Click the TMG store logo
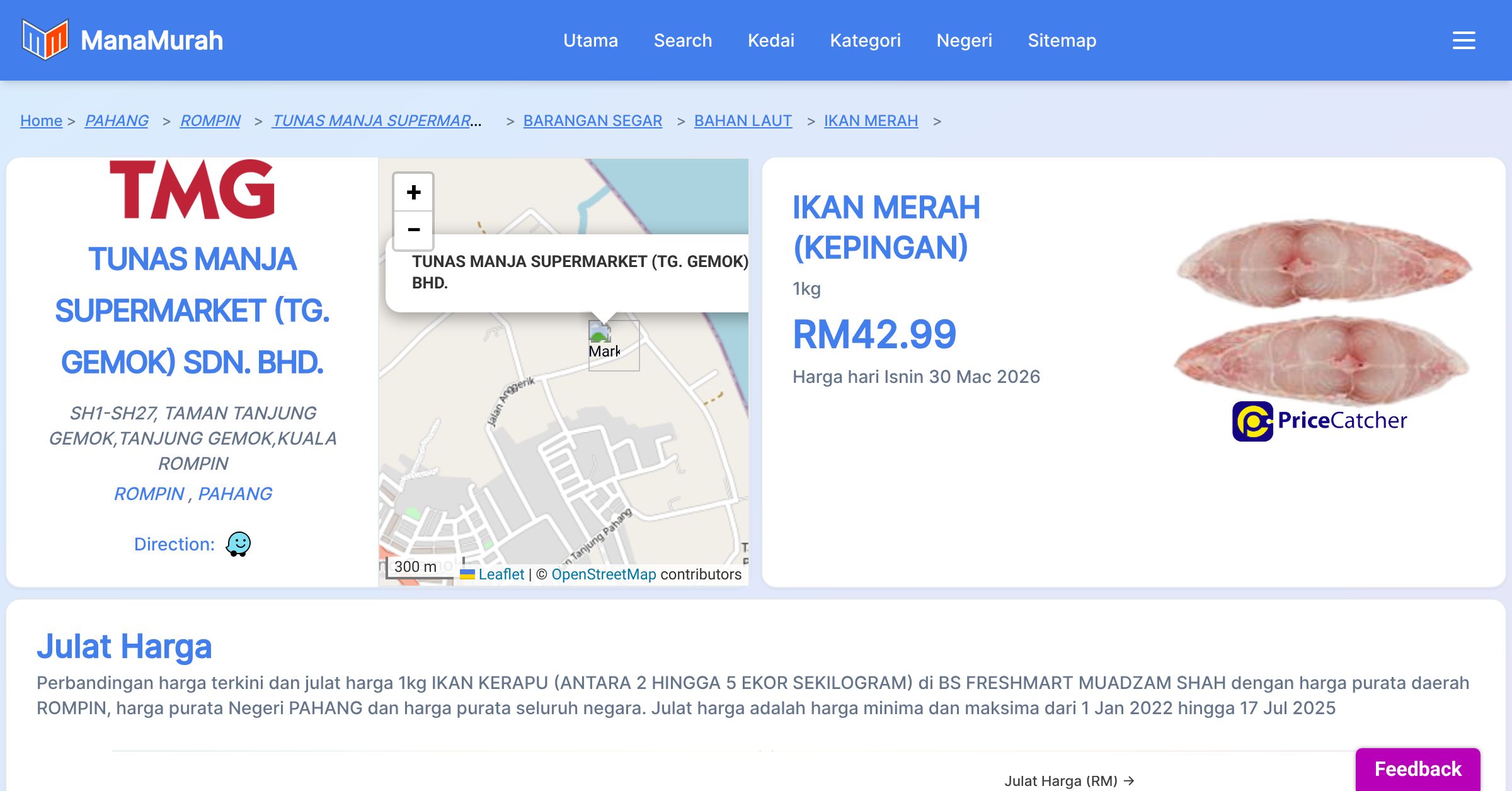Viewport: 1512px width, 791px height. [192, 190]
